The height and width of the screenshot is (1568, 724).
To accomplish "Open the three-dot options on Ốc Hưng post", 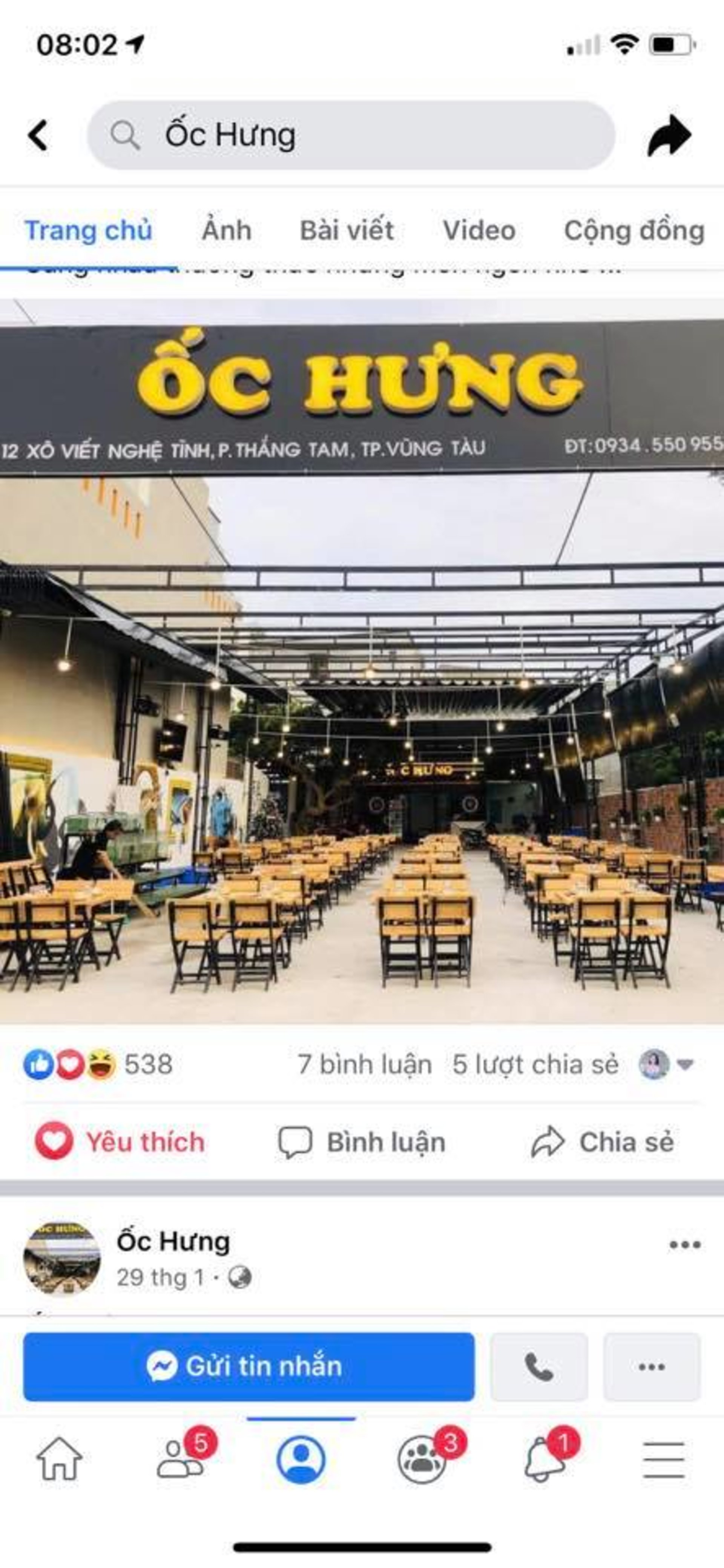I will [x=685, y=1245].
